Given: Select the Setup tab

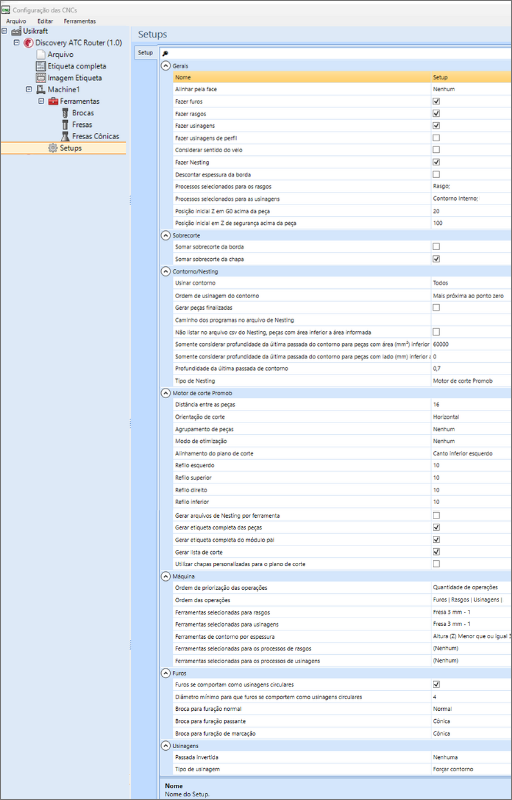Looking at the screenshot, I should coord(145,53).
